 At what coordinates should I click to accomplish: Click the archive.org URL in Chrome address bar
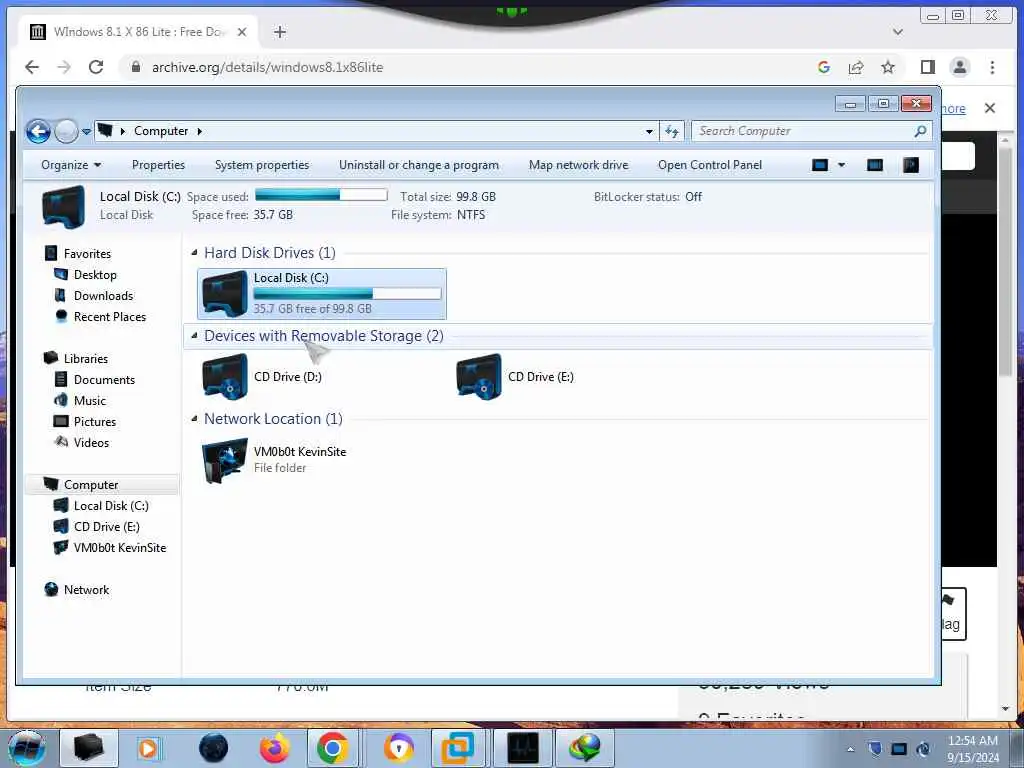point(267,67)
